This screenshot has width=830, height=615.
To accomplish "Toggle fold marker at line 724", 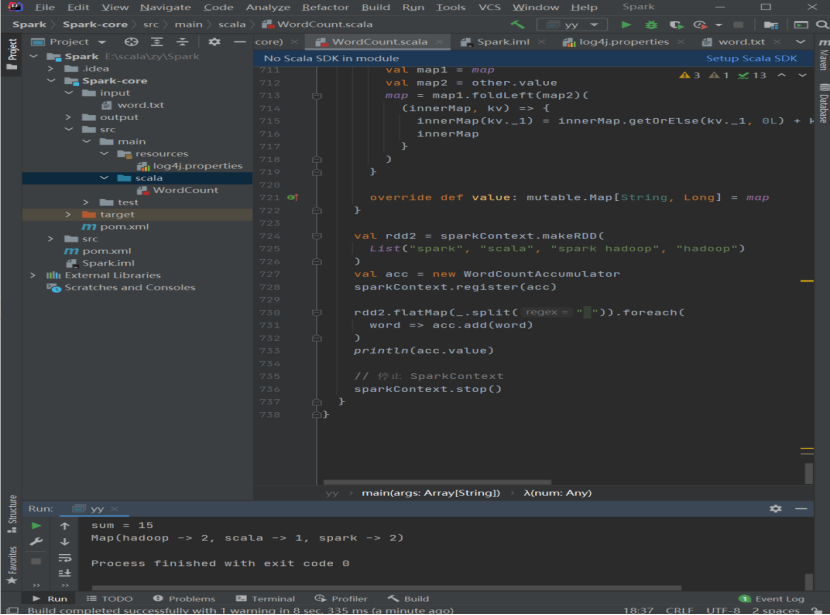I will pos(317,236).
